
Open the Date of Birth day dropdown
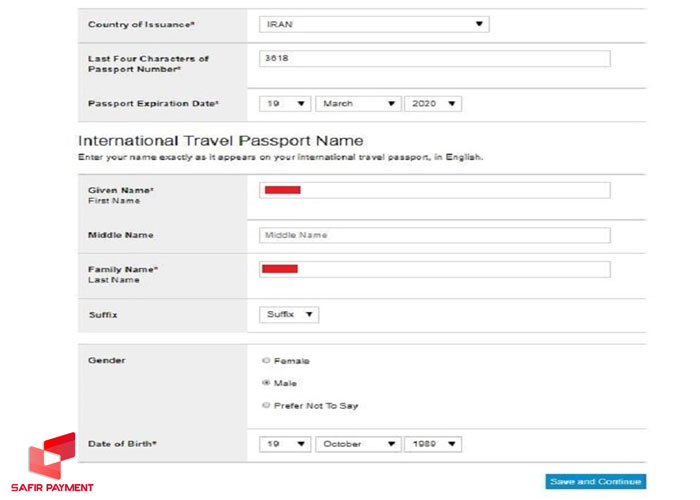coord(285,444)
